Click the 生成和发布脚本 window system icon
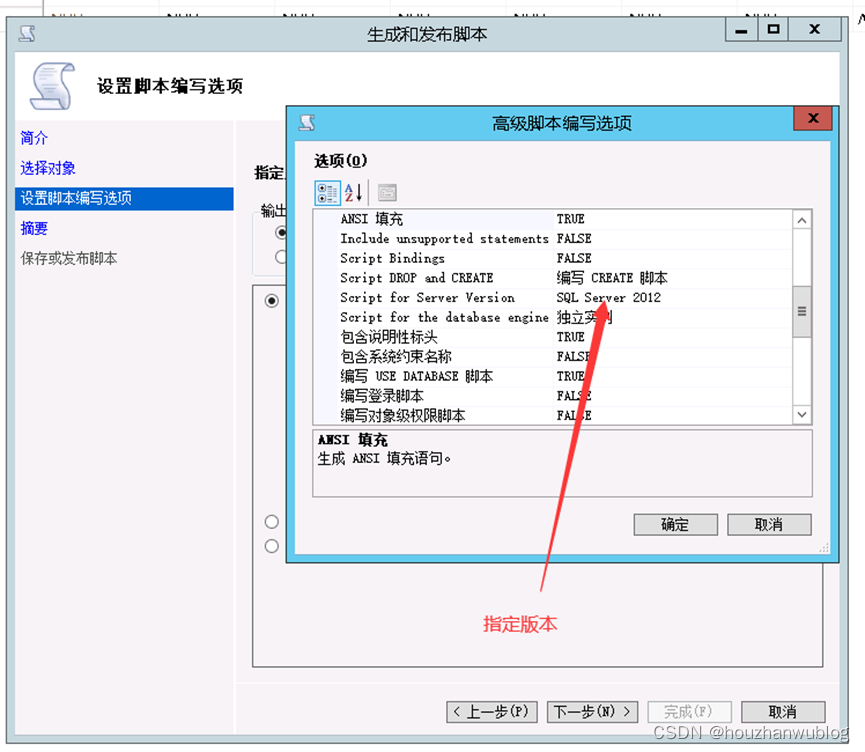 (26, 33)
